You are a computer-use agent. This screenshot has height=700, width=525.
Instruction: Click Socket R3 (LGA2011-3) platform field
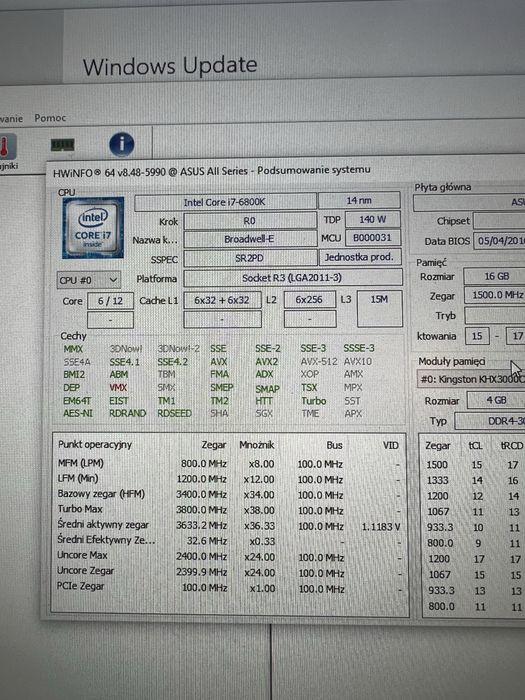click(292, 278)
